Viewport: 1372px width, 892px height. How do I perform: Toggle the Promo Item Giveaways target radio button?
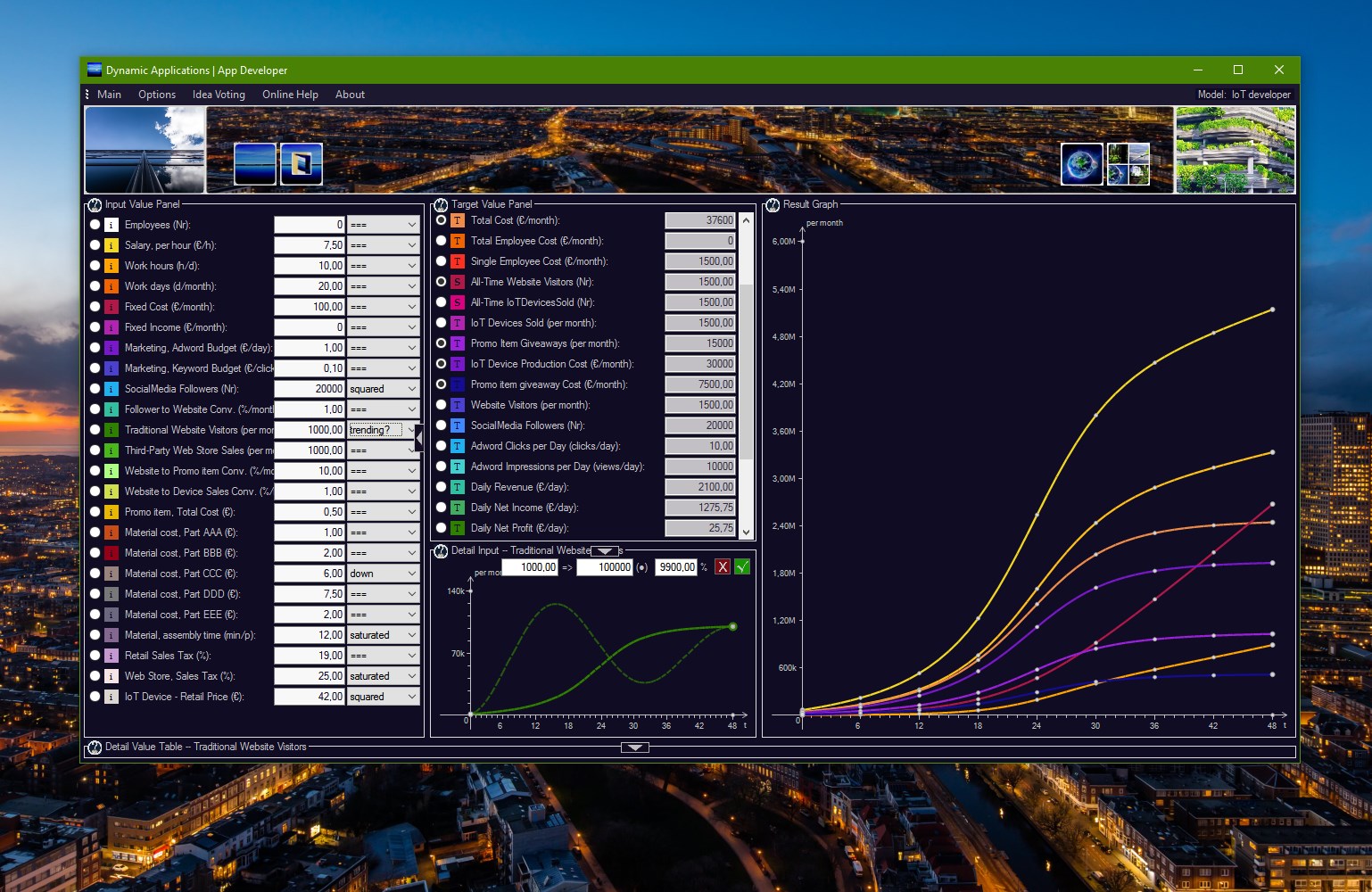441,343
